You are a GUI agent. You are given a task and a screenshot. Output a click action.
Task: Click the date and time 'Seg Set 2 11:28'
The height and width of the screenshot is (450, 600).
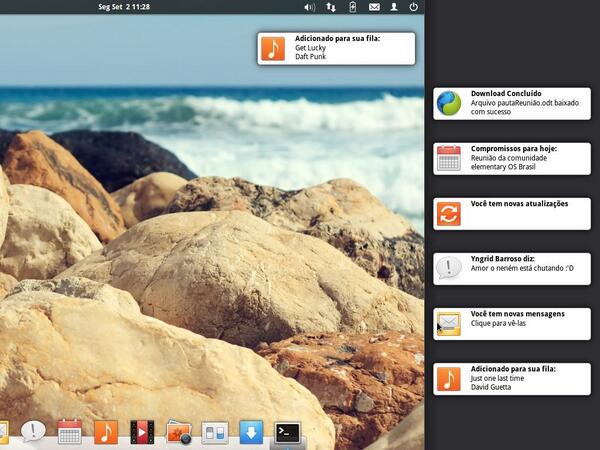(124, 7)
